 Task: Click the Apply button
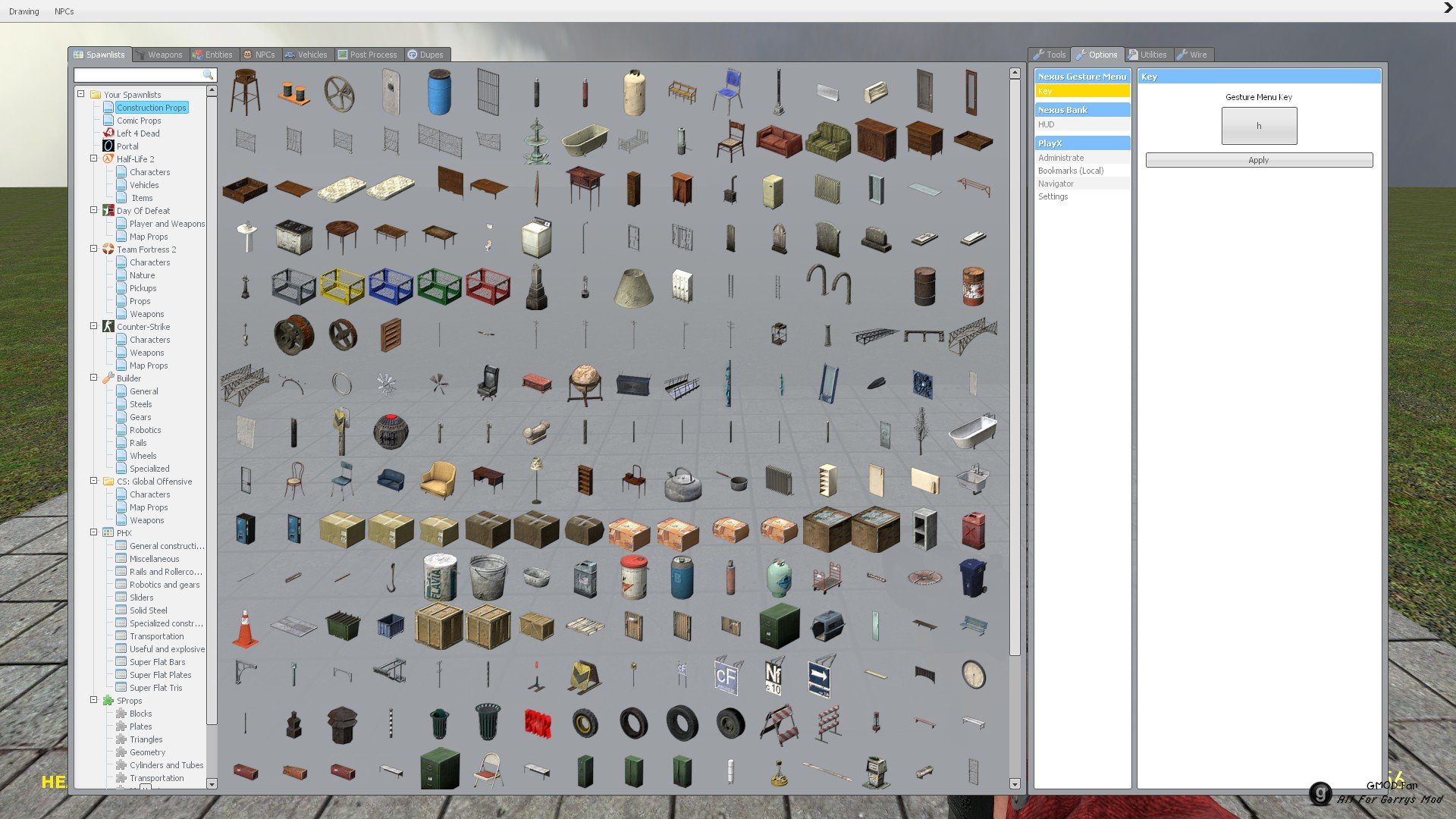(x=1259, y=160)
